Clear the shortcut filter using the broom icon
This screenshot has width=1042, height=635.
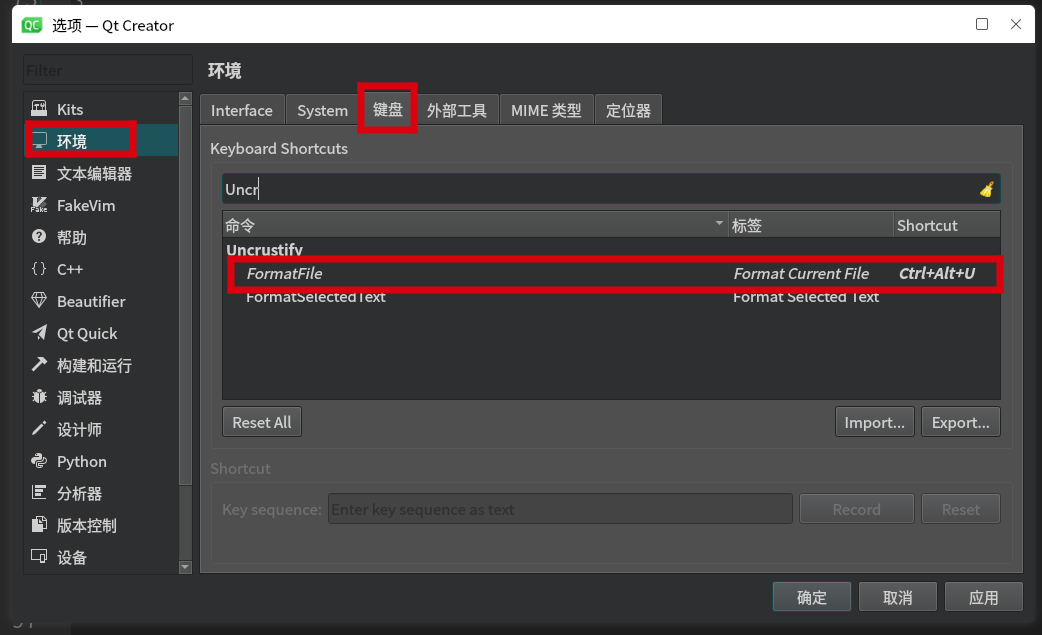click(x=985, y=188)
